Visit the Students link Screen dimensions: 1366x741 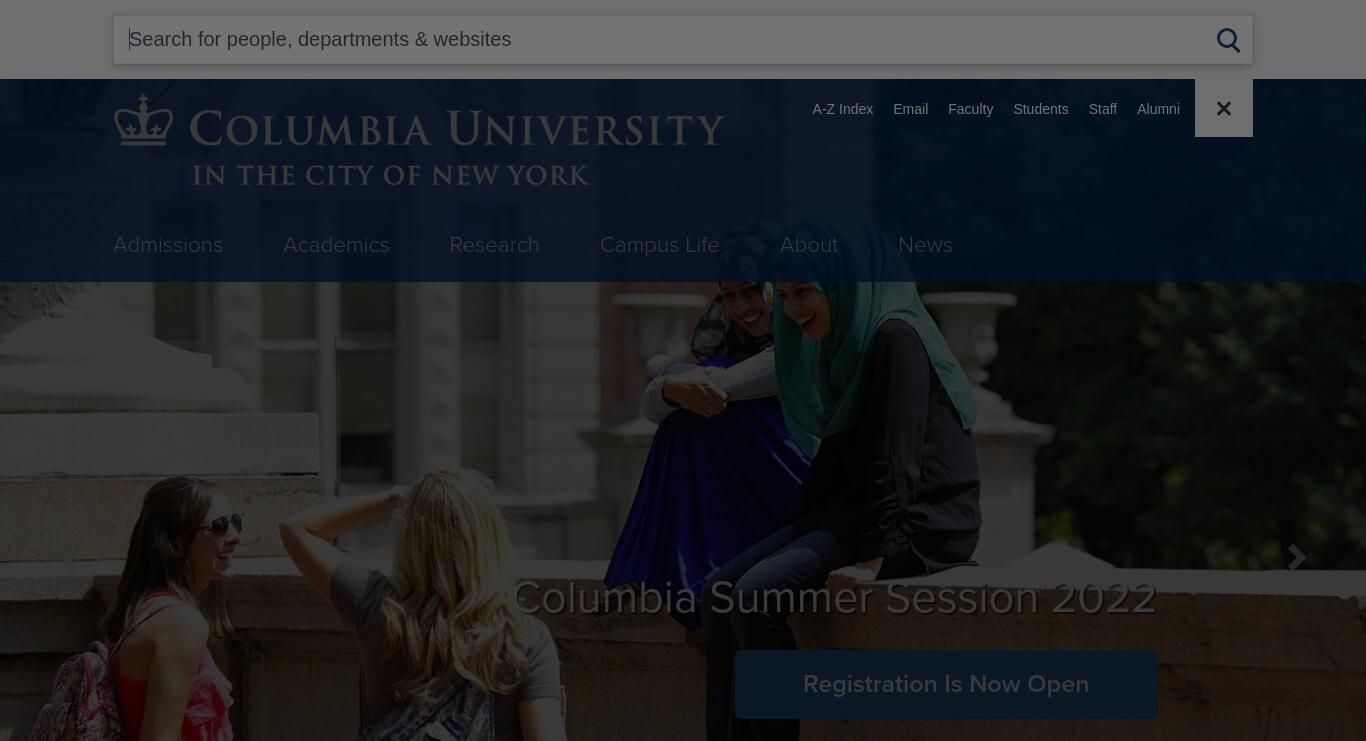coord(1040,109)
